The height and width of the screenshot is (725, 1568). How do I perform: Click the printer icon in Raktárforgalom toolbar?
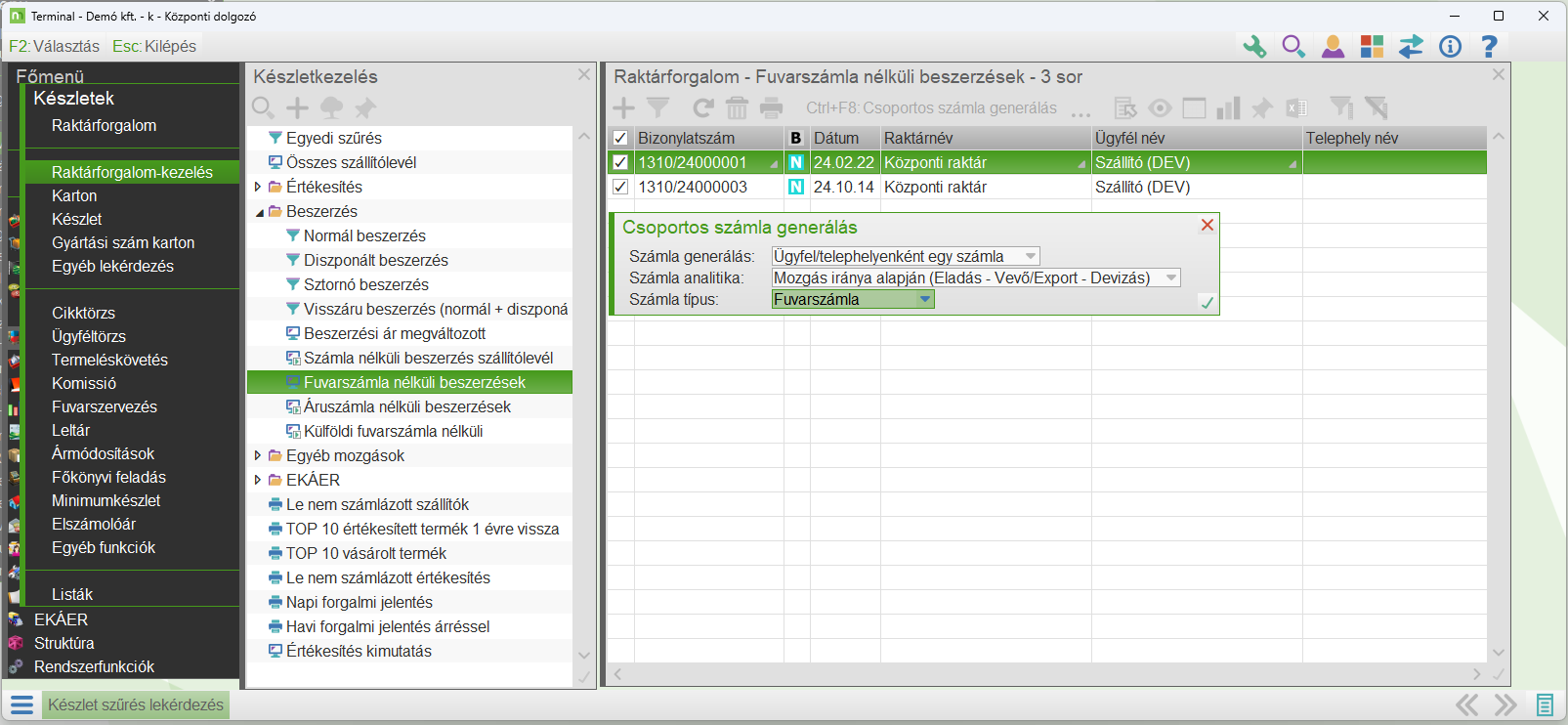click(x=772, y=107)
